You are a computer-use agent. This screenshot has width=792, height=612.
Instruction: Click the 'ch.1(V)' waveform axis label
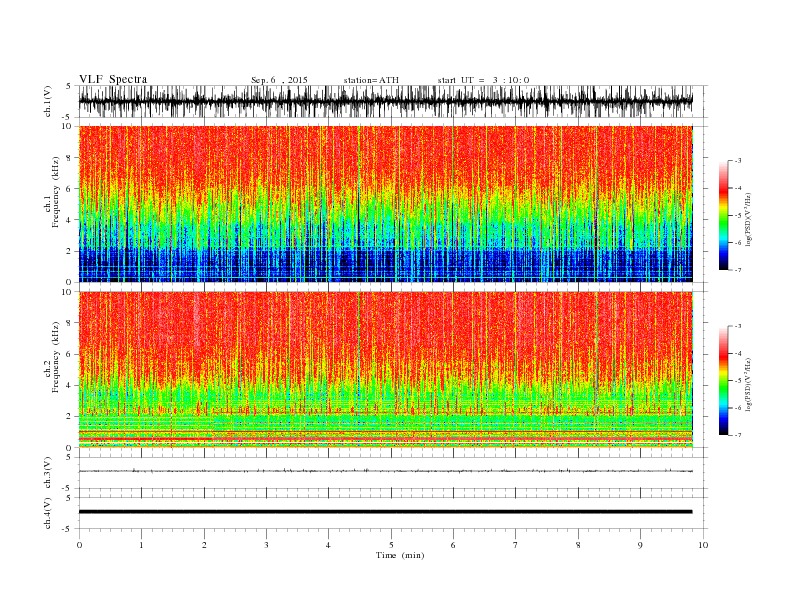tap(48, 102)
